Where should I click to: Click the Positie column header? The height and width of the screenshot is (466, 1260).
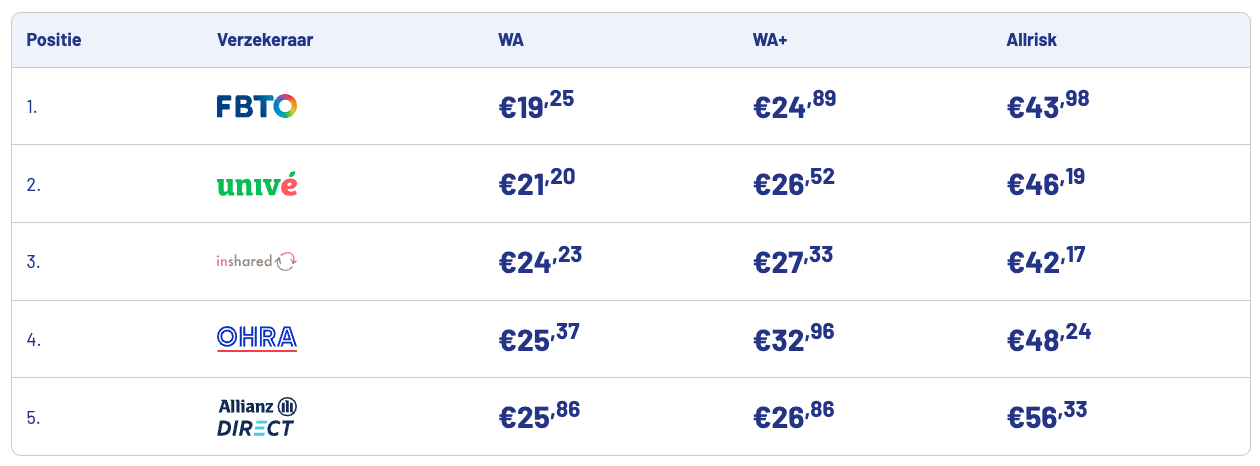click(54, 40)
